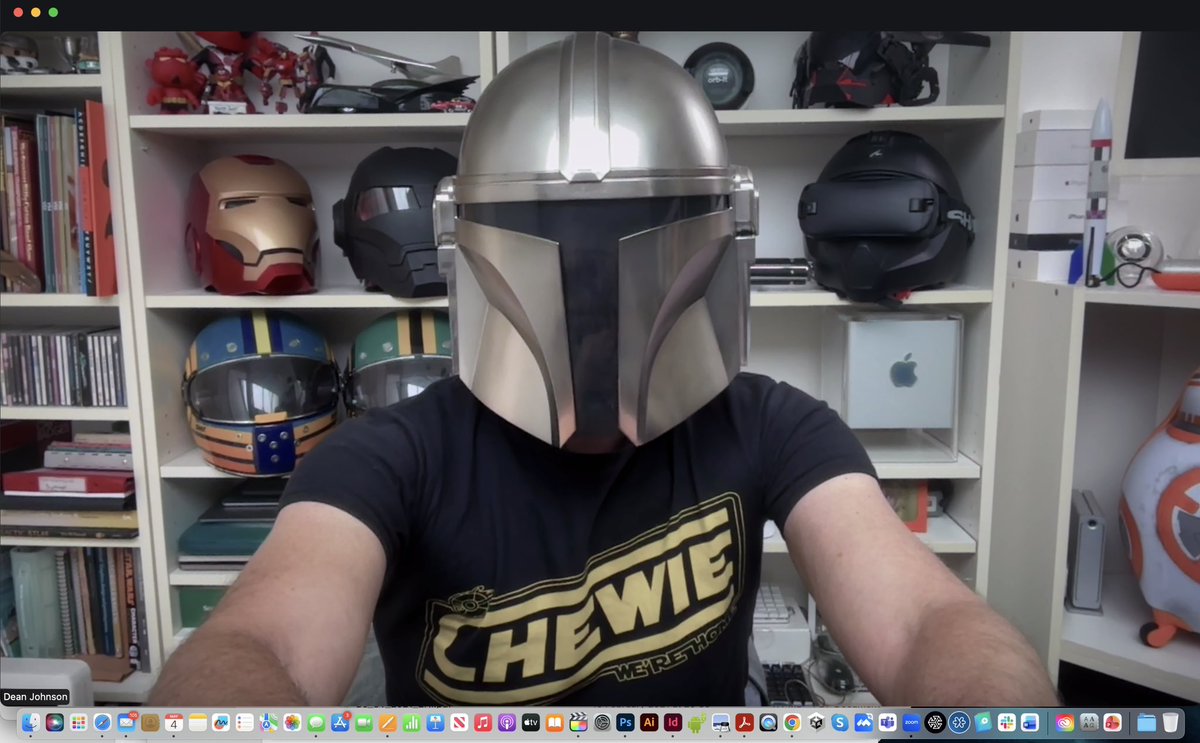Image resolution: width=1200 pixels, height=743 pixels.
Task: Launch Final Cut Pro from dock
Action: click(x=578, y=722)
